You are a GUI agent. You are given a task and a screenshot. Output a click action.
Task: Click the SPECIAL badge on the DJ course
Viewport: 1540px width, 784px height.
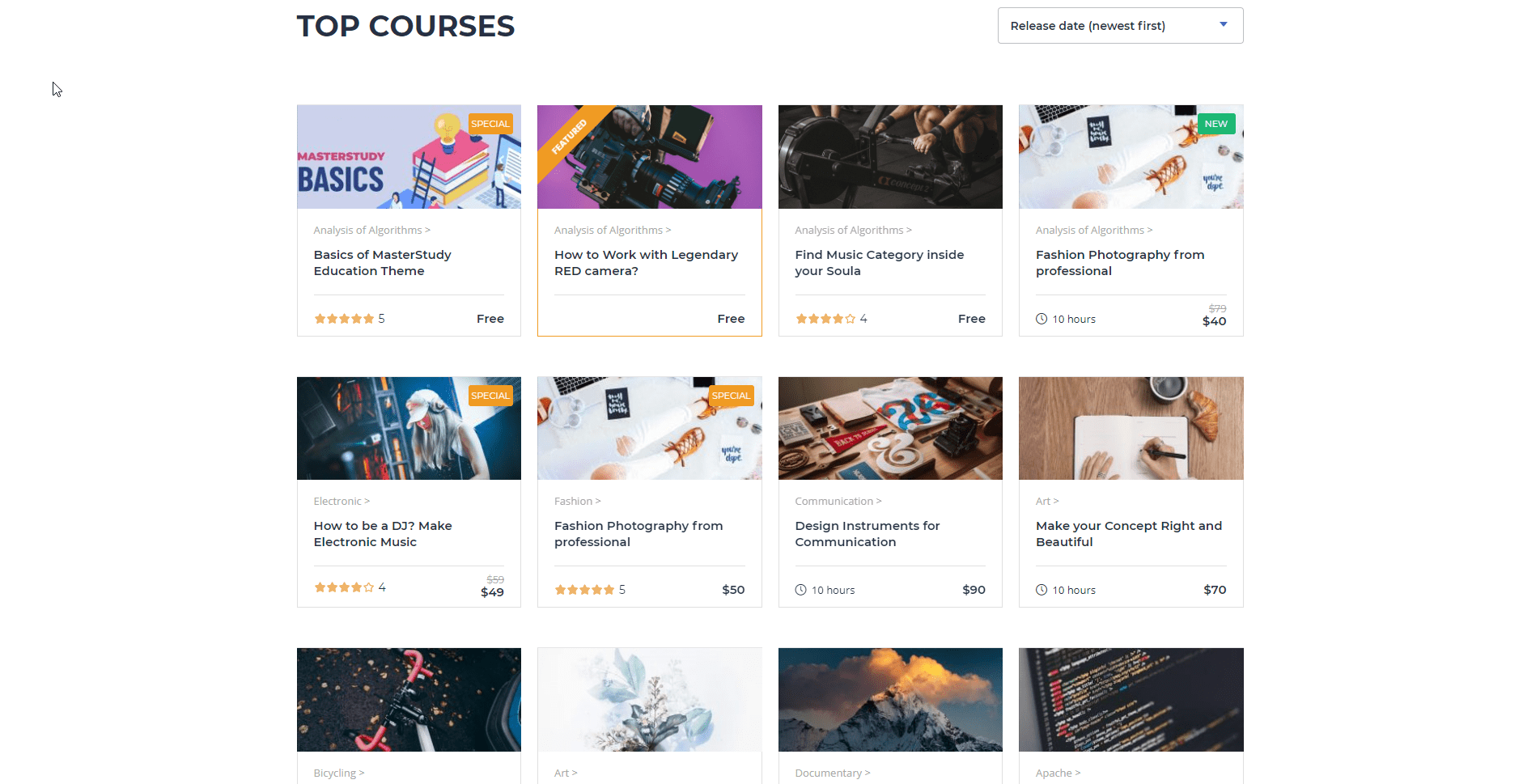490,396
